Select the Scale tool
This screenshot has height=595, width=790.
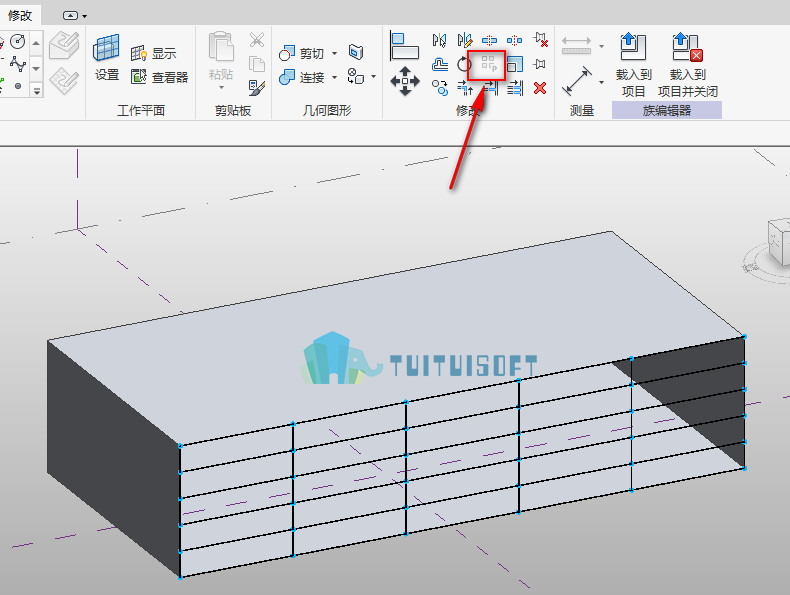coord(515,64)
